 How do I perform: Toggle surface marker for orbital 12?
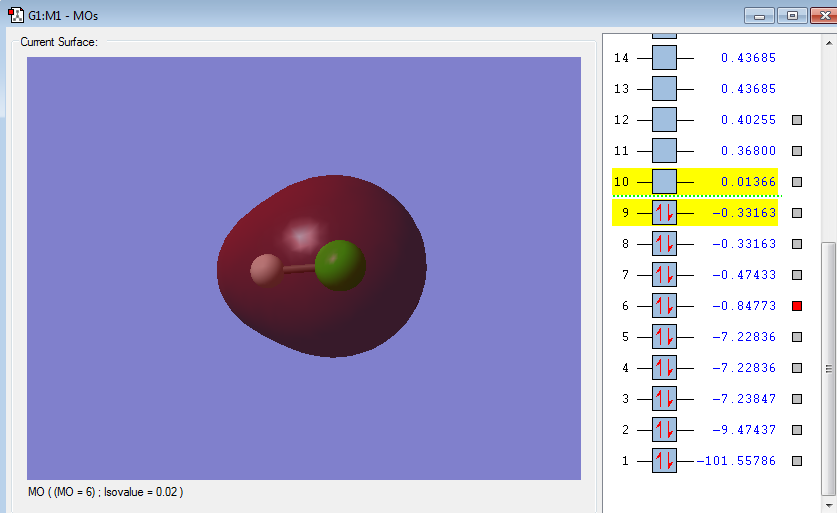point(797,120)
